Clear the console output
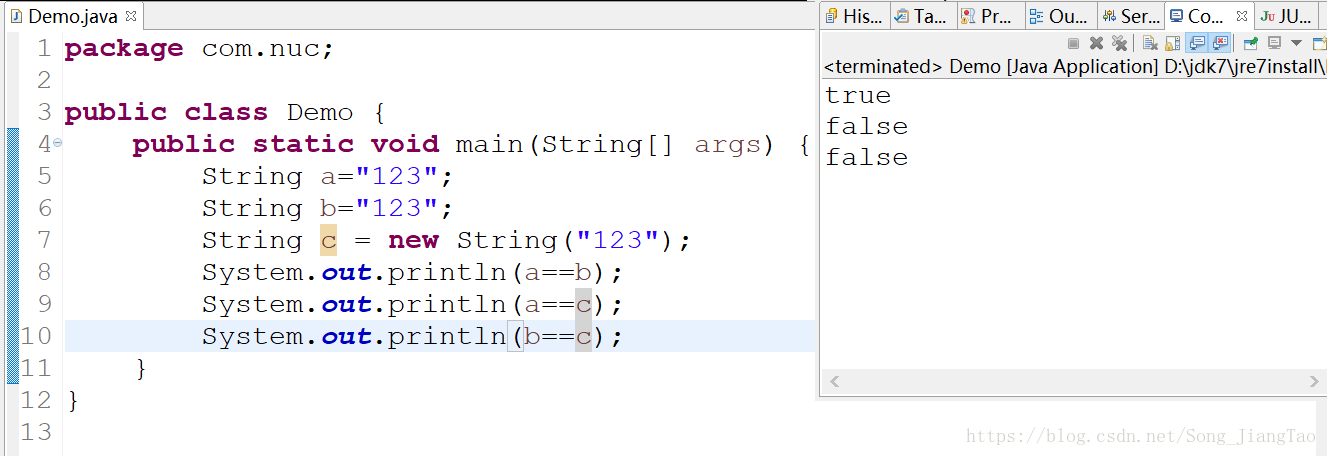 click(x=1150, y=43)
